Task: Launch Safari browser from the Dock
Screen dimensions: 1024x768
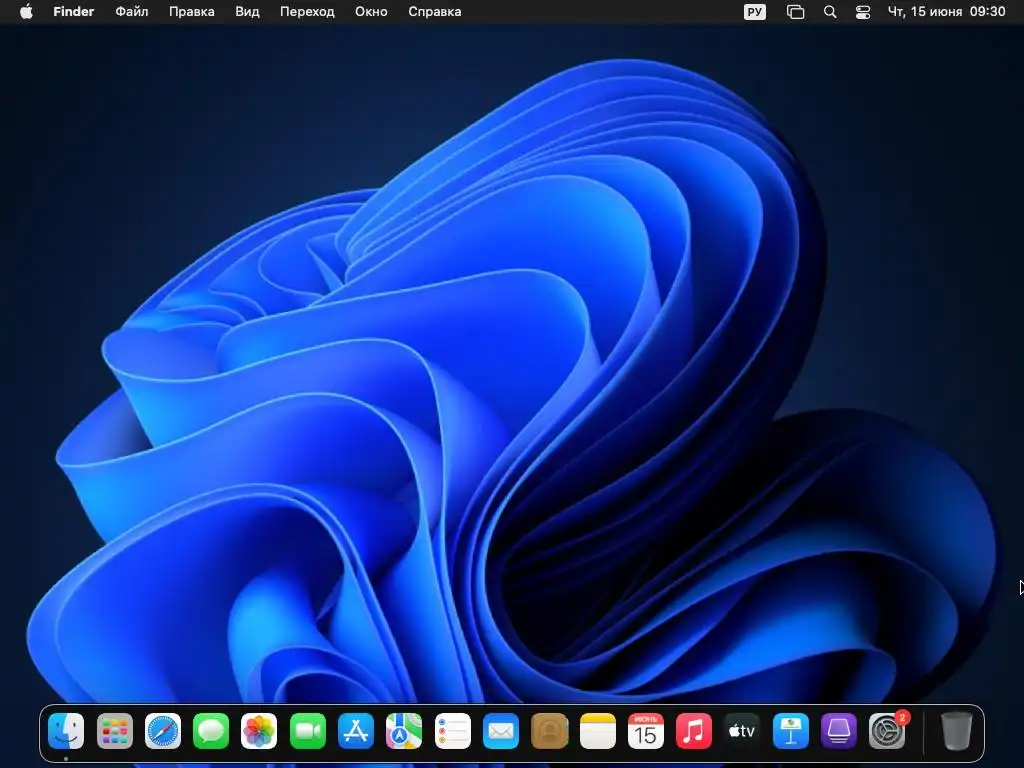Action: click(163, 731)
